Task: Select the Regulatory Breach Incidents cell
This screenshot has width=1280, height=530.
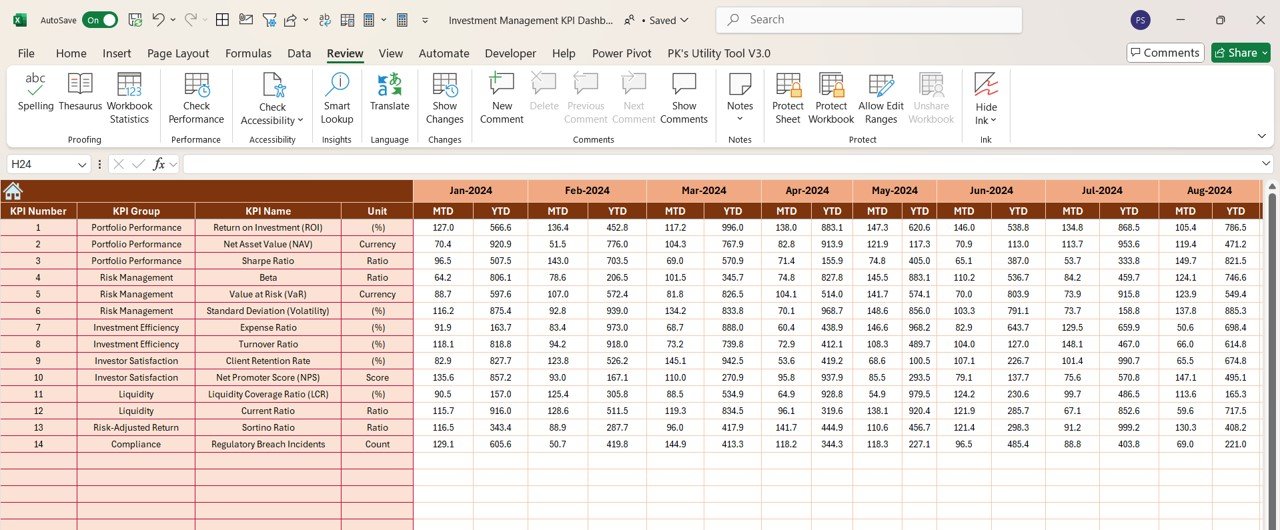Action: pyautogui.click(x=268, y=444)
